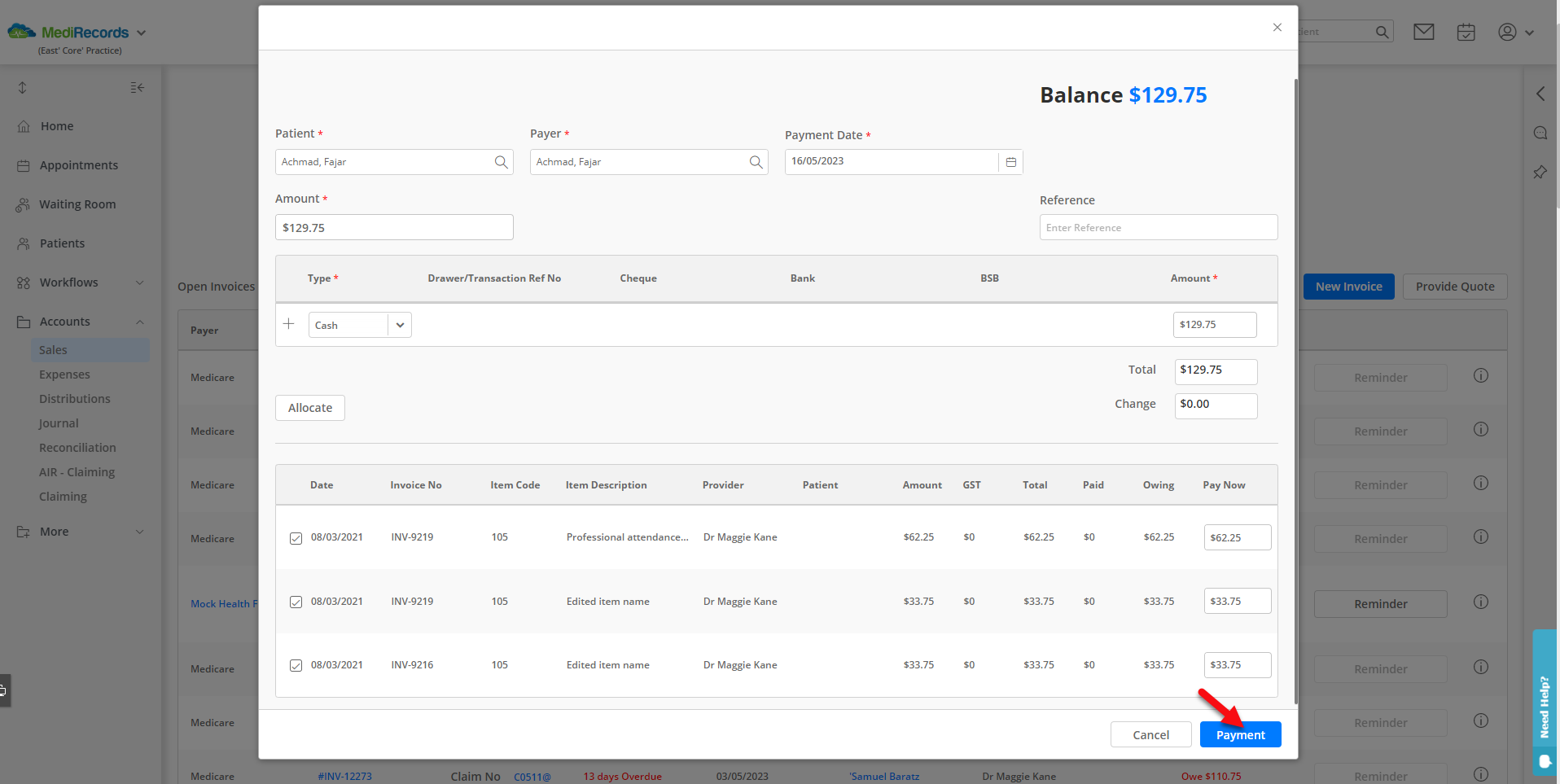This screenshot has width=1560, height=784.
Task: Click the Patients sidebar icon
Action: pos(24,243)
